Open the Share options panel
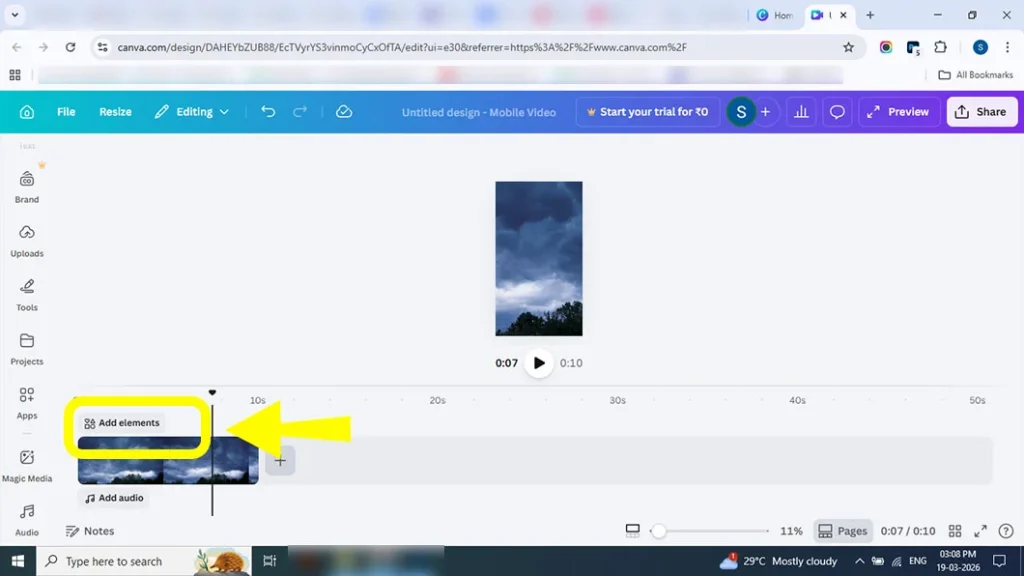1024x576 pixels. tap(981, 112)
